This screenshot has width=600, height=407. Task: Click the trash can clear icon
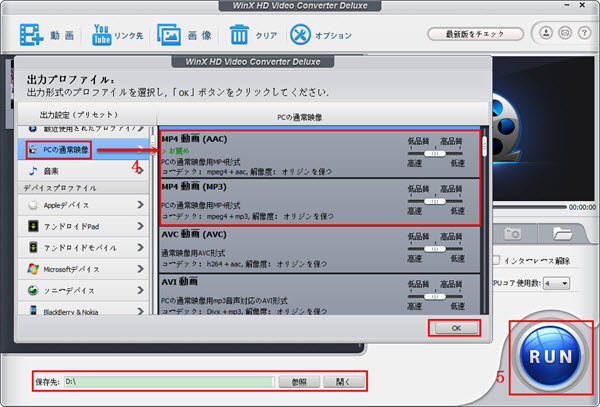coord(239,35)
